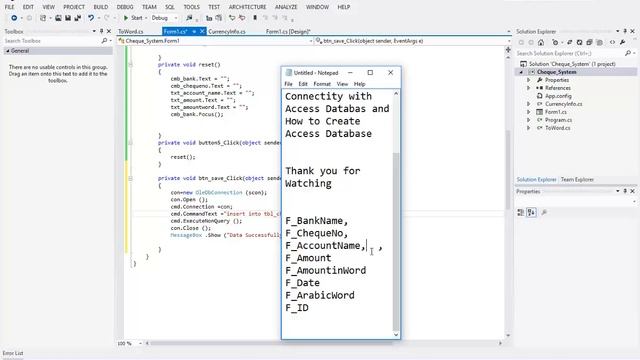Open Notepad's Edit menu
The image size is (640, 360).
coord(303,84)
